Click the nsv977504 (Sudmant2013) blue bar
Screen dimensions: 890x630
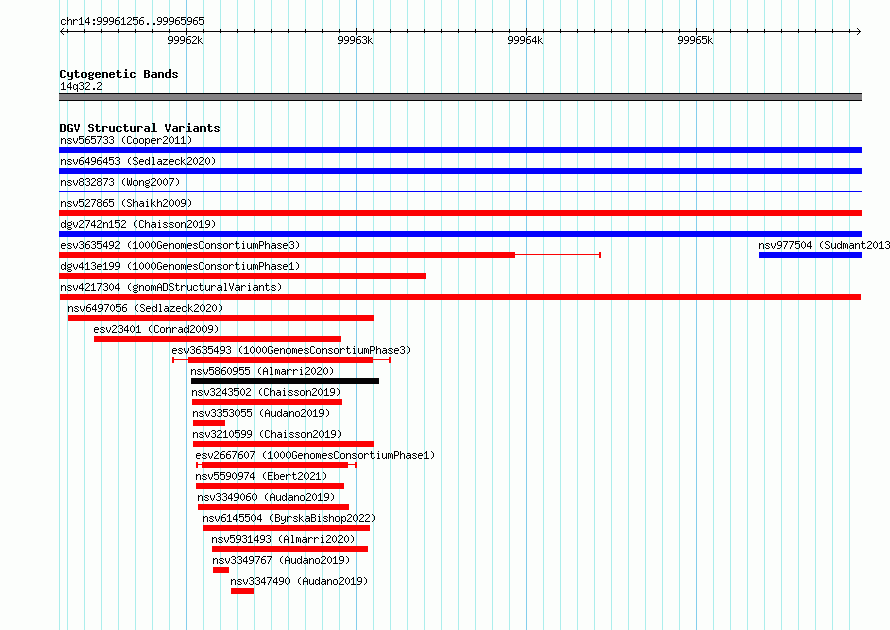point(811,255)
